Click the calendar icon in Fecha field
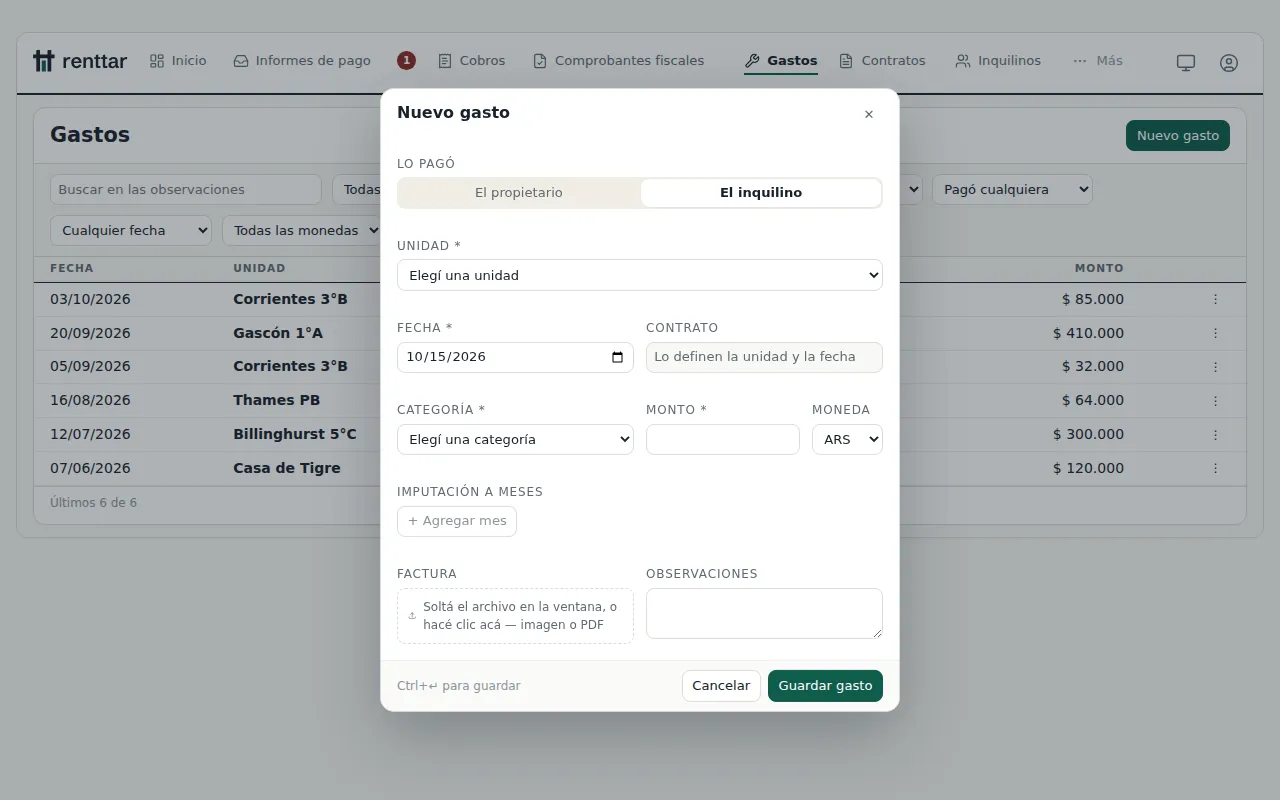1280x800 pixels. (618, 357)
